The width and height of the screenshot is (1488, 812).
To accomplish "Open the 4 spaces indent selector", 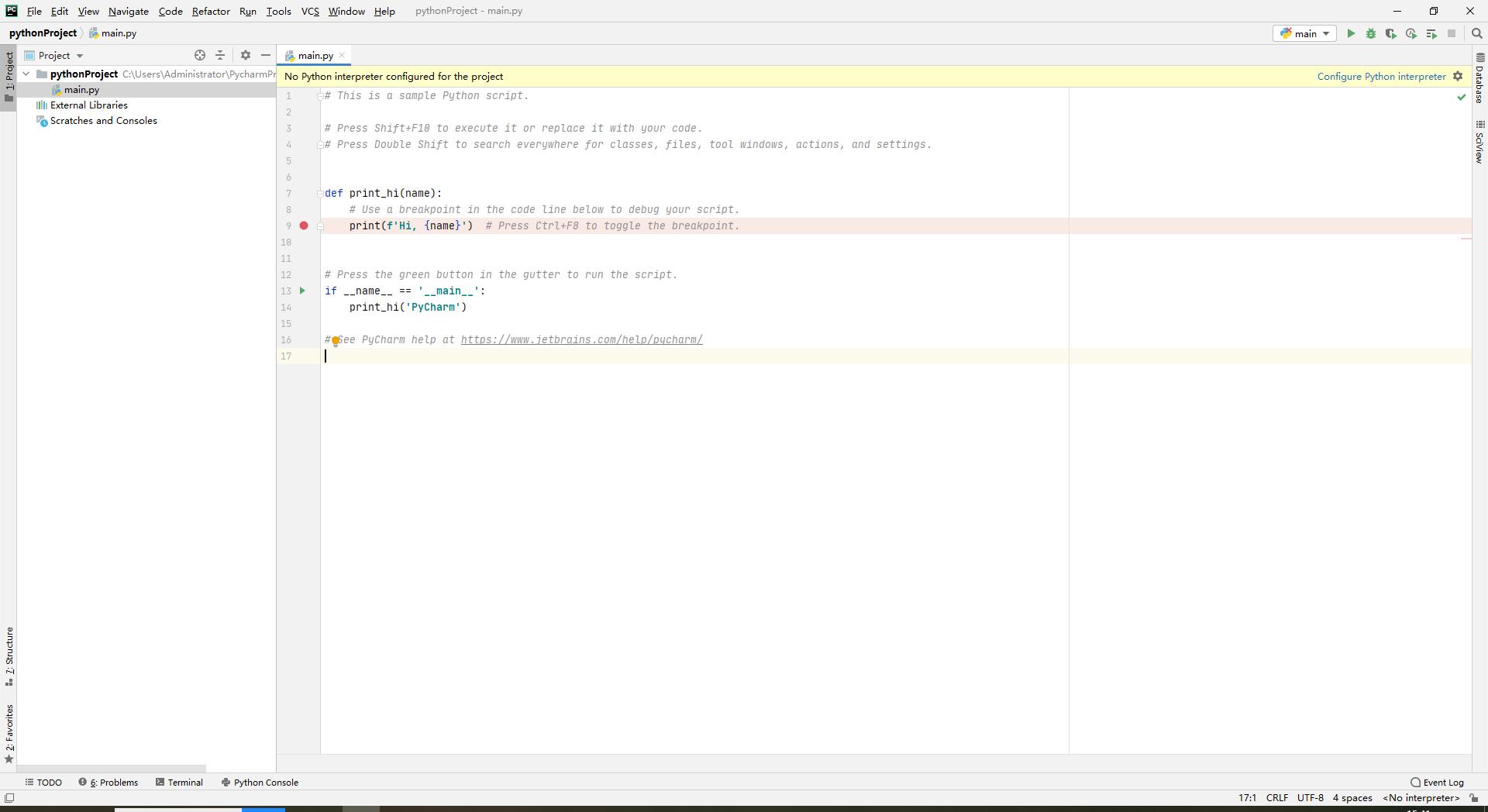I will tap(1352, 798).
